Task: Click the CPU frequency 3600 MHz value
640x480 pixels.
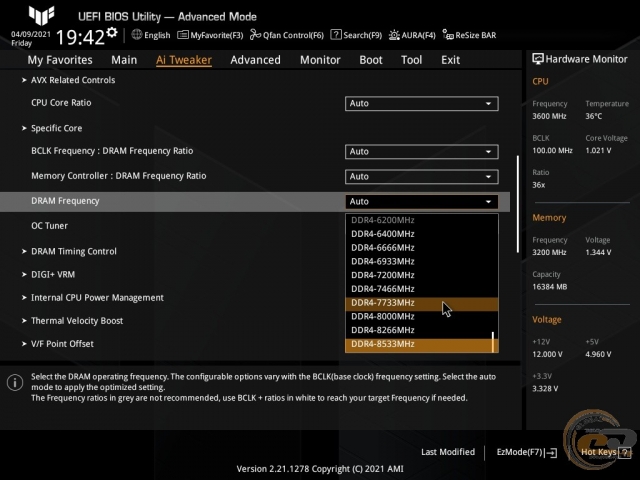Action: [549, 116]
